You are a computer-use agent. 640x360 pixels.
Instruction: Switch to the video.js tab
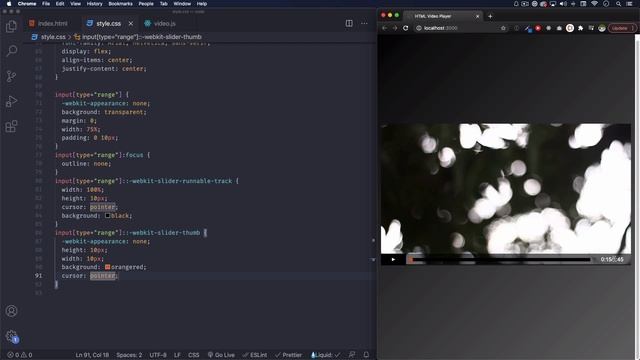tap(160, 23)
